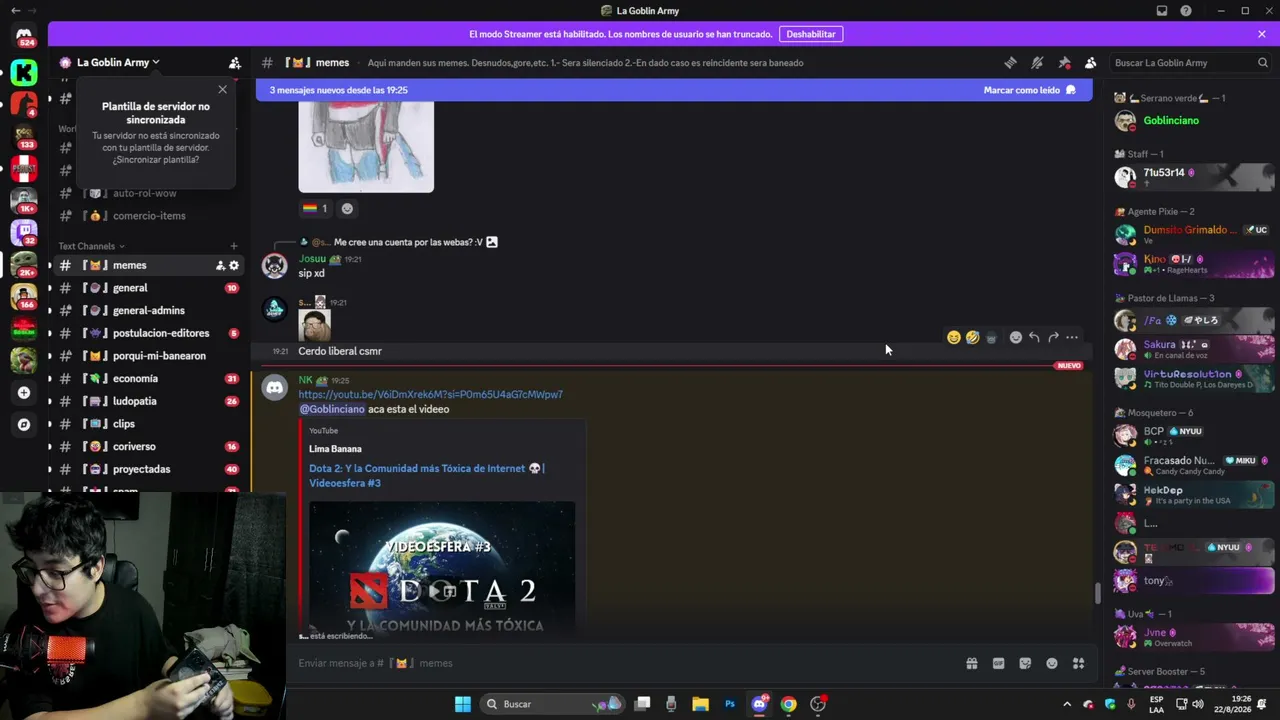Go to the comercio-items channel
The width and height of the screenshot is (1280, 720).
point(148,216)
